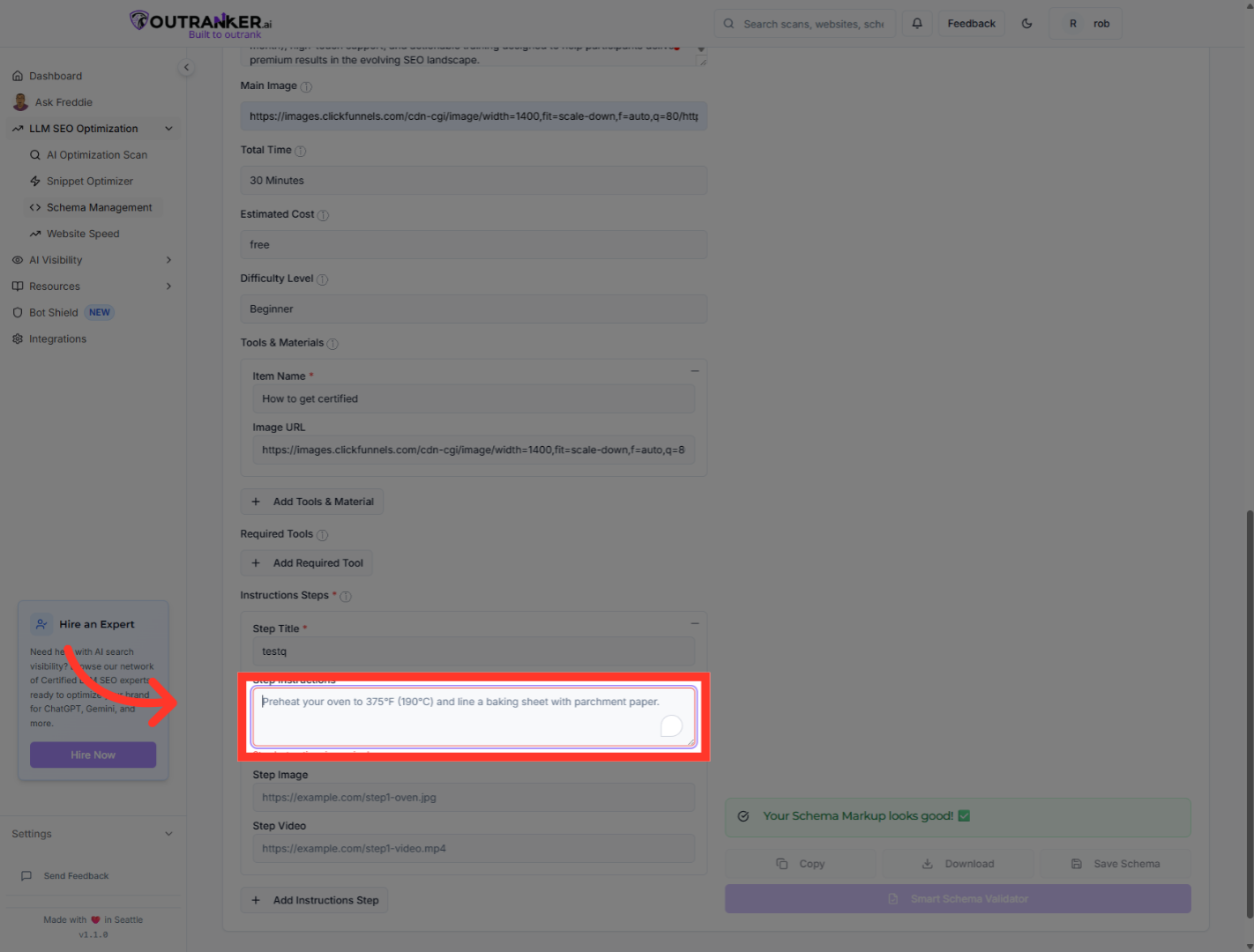
Task: Open the notifications bell
Action: click(917, 24)
